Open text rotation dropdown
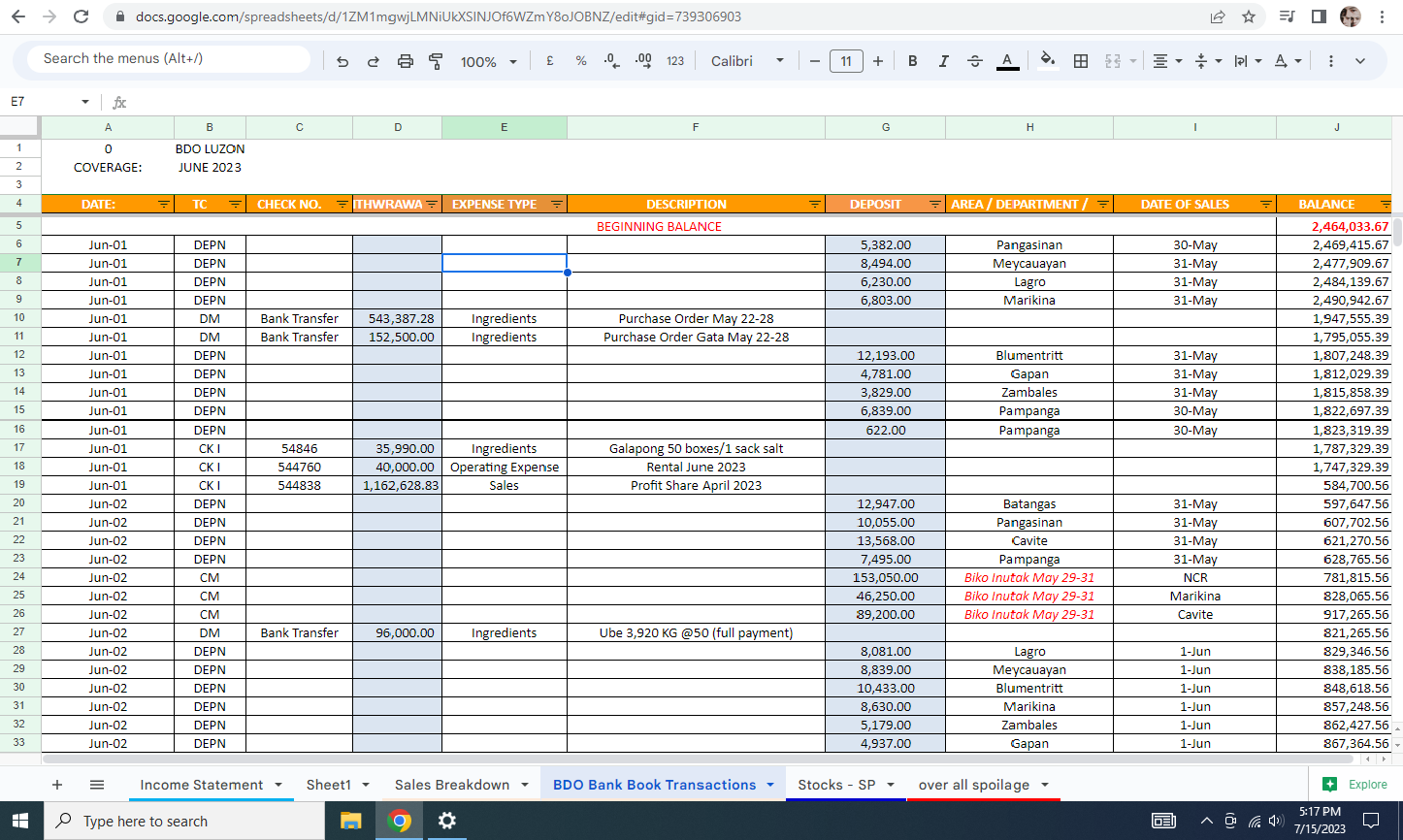This screenshot has width=1403, height=840. click(1288, 61)
